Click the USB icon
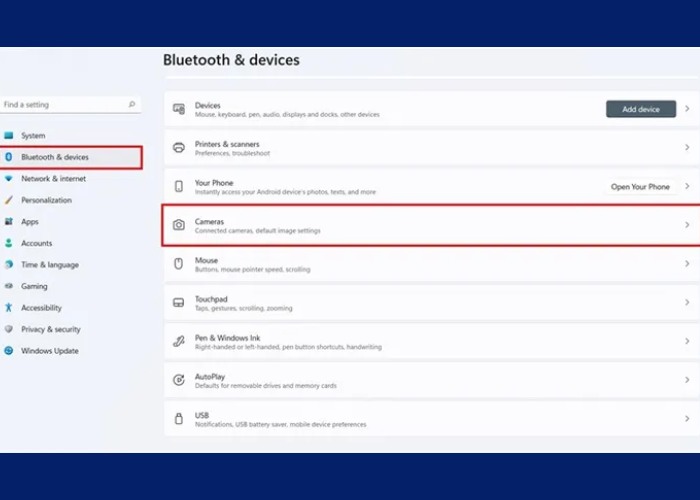 pyautogui.click(x=178, y=418)
